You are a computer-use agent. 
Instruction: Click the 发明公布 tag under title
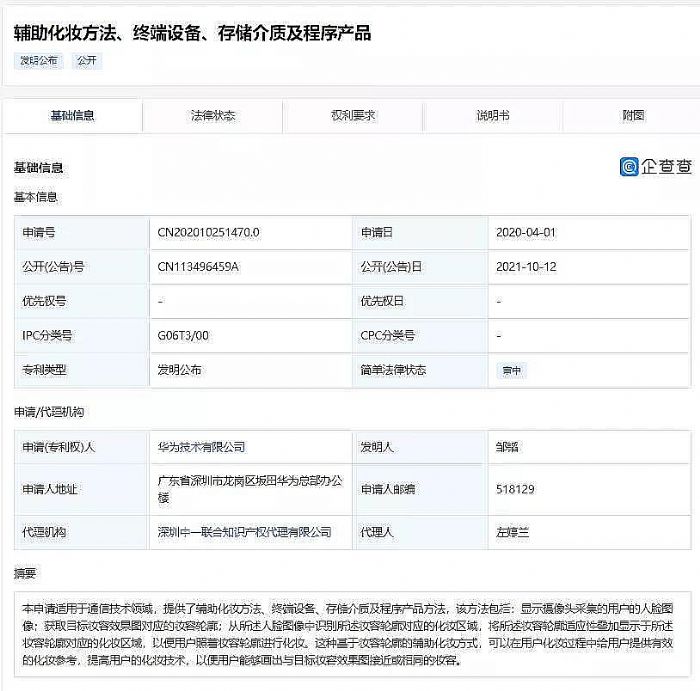point(39,61)
